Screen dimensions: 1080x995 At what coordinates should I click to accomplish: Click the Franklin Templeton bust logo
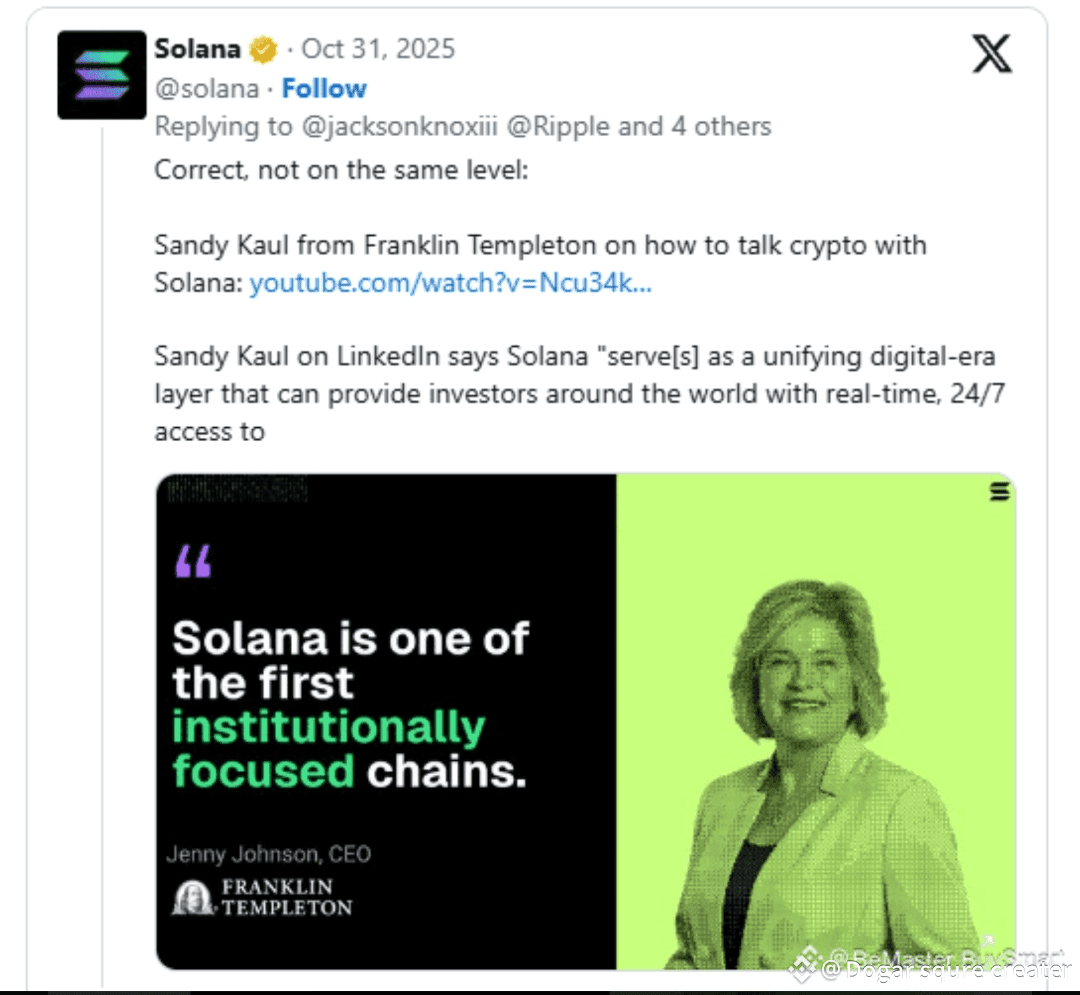(x=191, y=897)
